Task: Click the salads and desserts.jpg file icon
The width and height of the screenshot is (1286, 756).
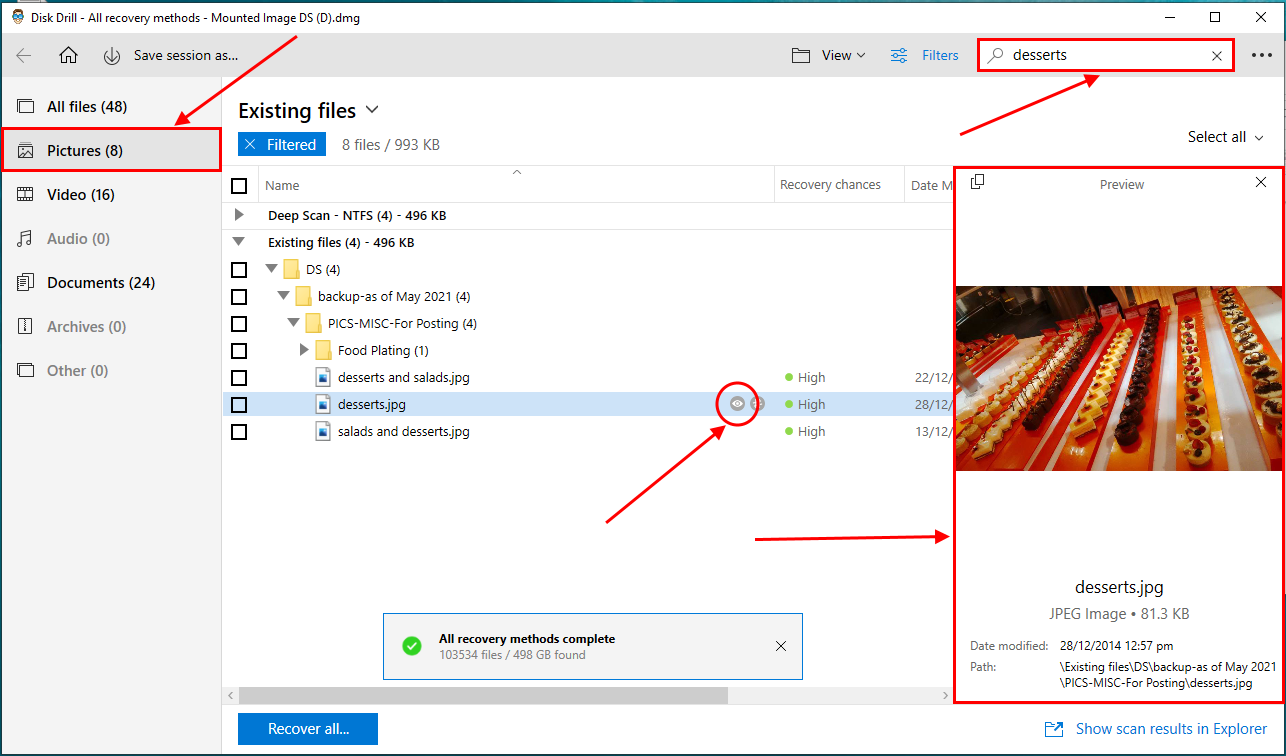Action: 323,431
